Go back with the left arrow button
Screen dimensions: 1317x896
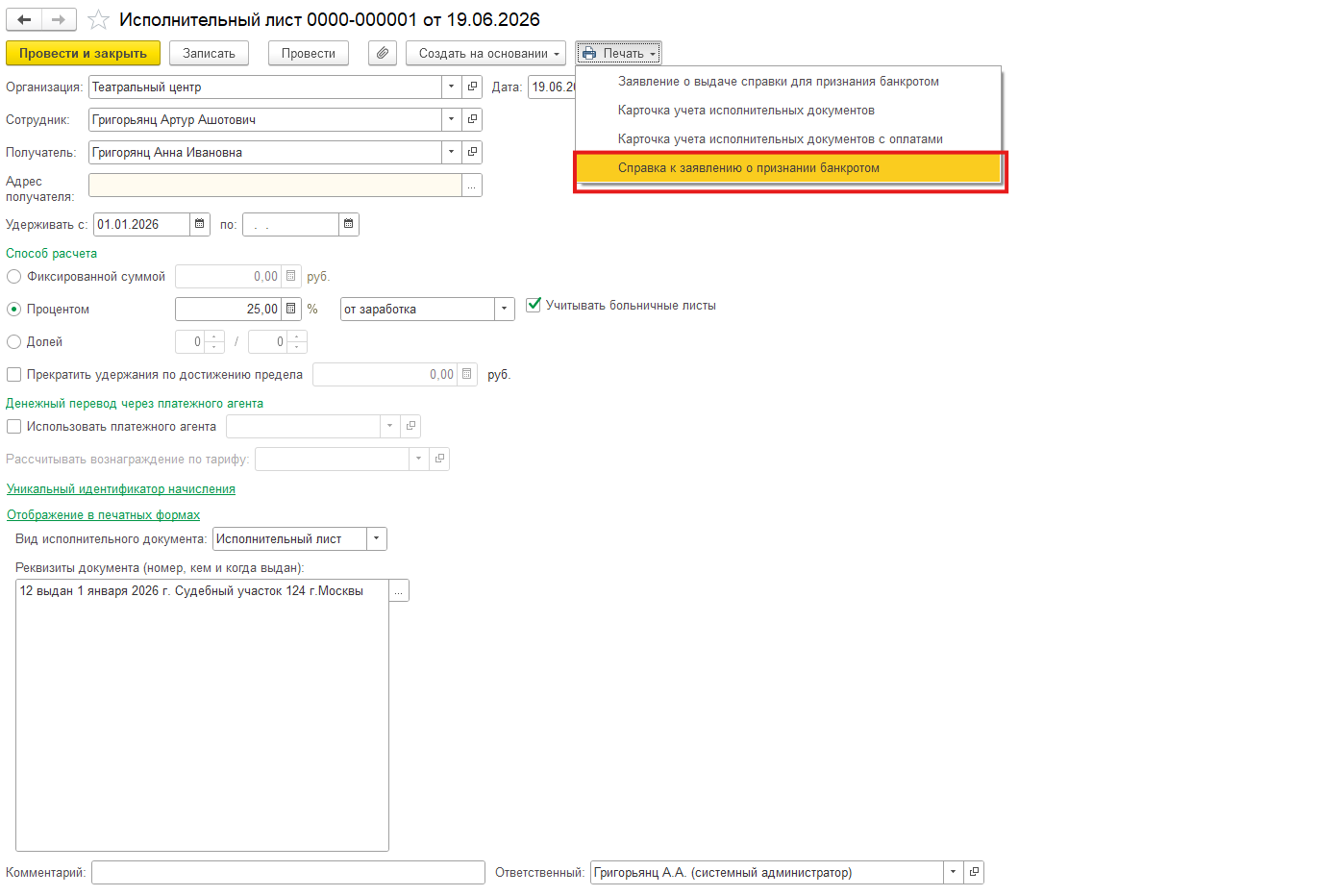(x=24, y=19)
